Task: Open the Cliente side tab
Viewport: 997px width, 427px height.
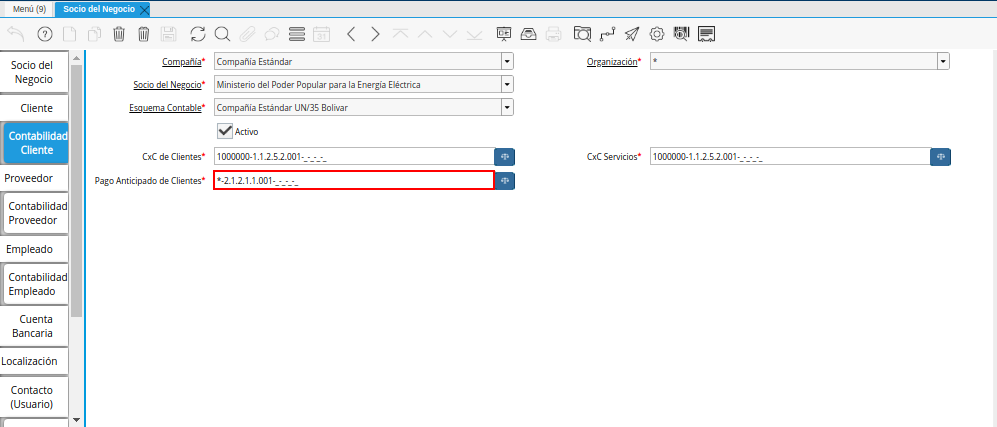Action: (x=36, y=108)
